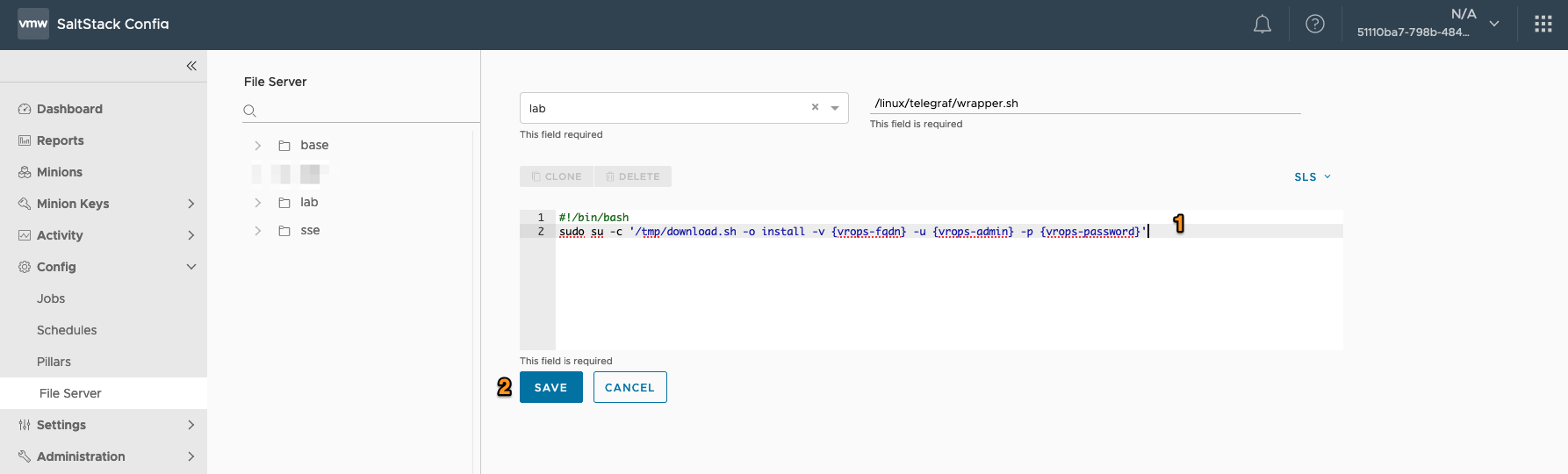Expand the Settings submenu

tap(191, 425)
